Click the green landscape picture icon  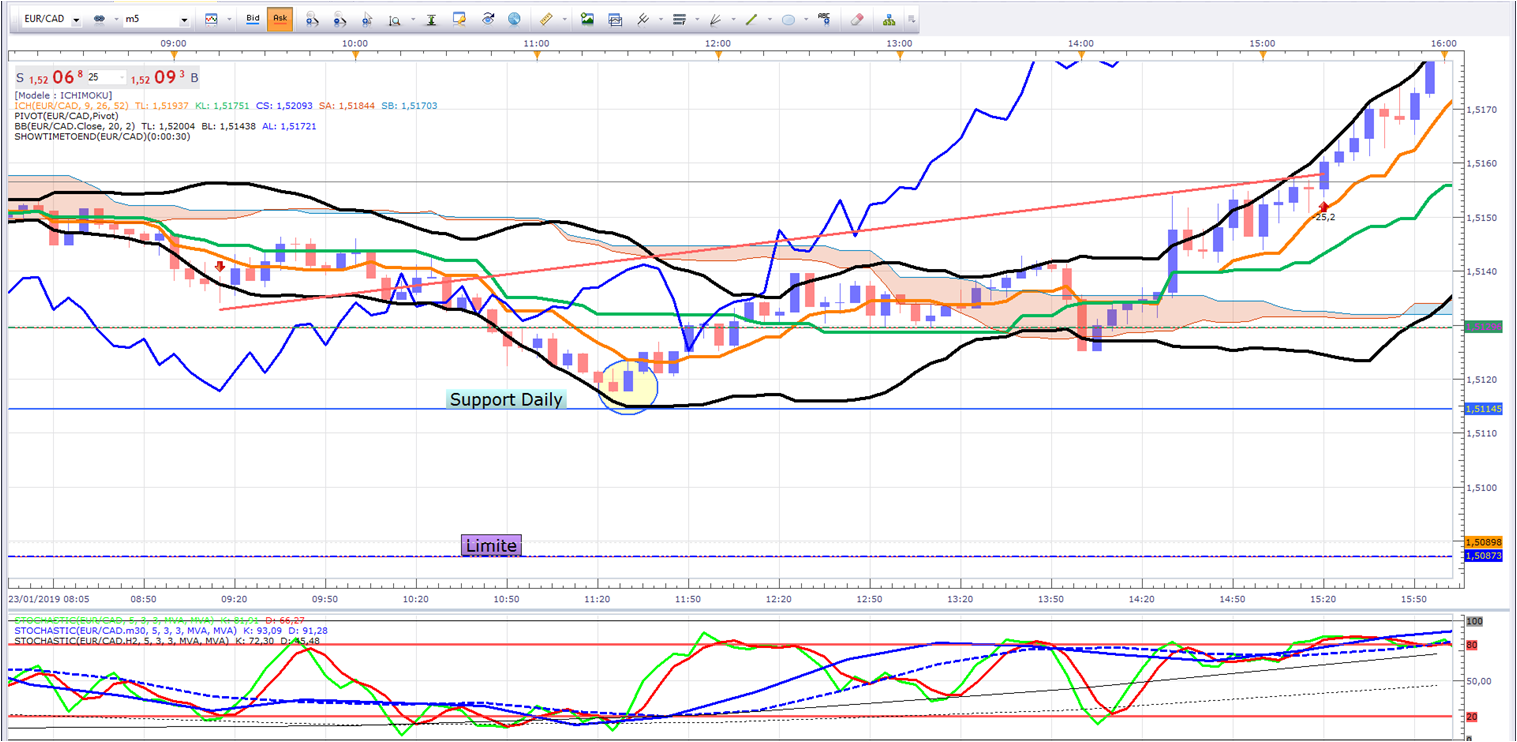click(587, 19)
